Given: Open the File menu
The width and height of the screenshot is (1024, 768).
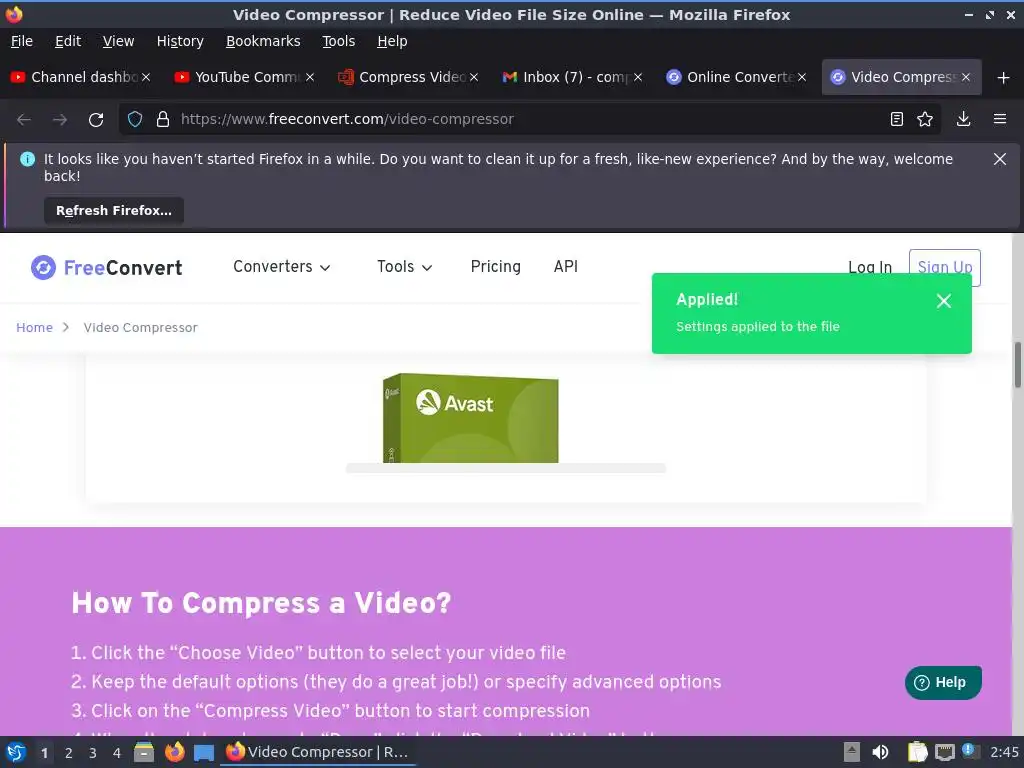Looking at the screenshot, I should [22, 41].
